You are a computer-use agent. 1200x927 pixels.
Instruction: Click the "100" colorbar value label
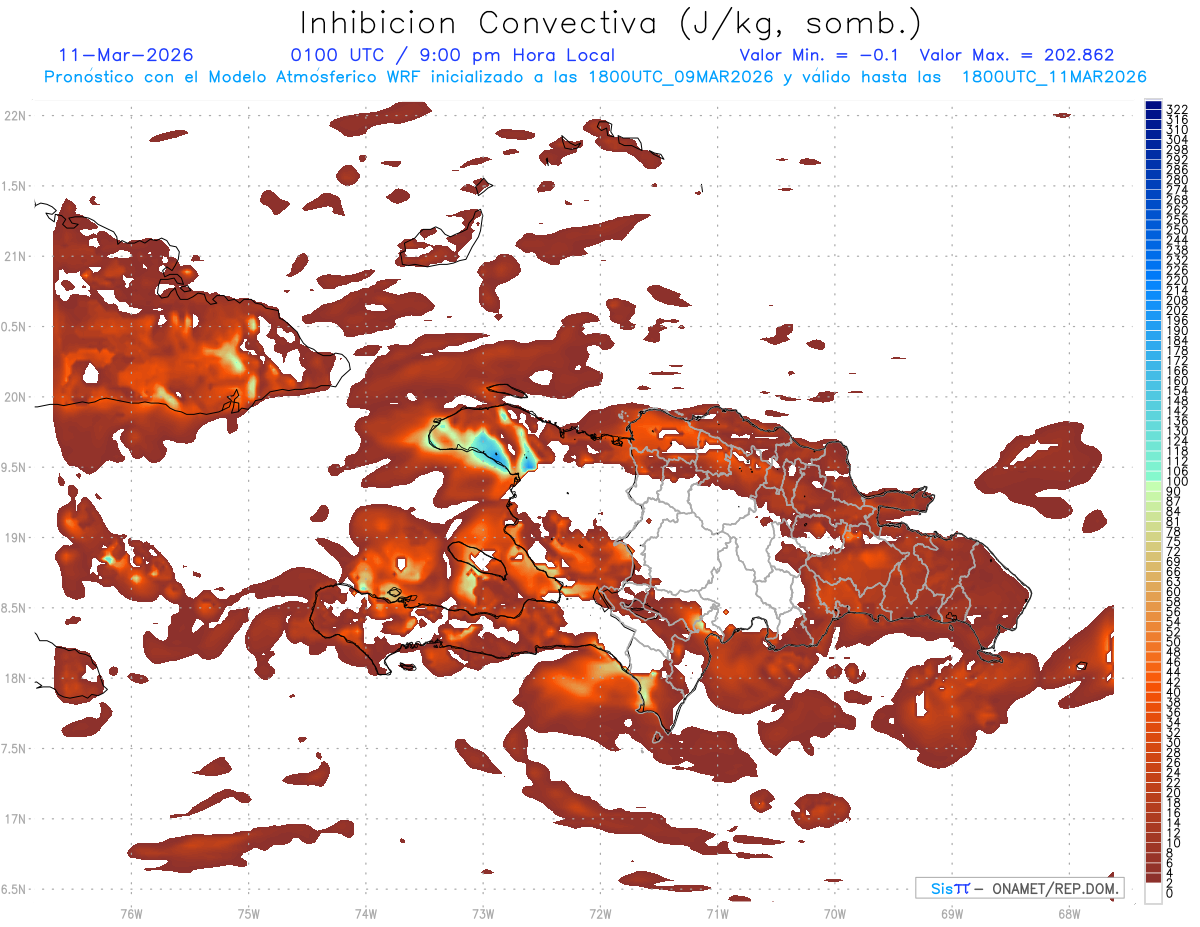pyautogui.click(x=1177, y=482)
